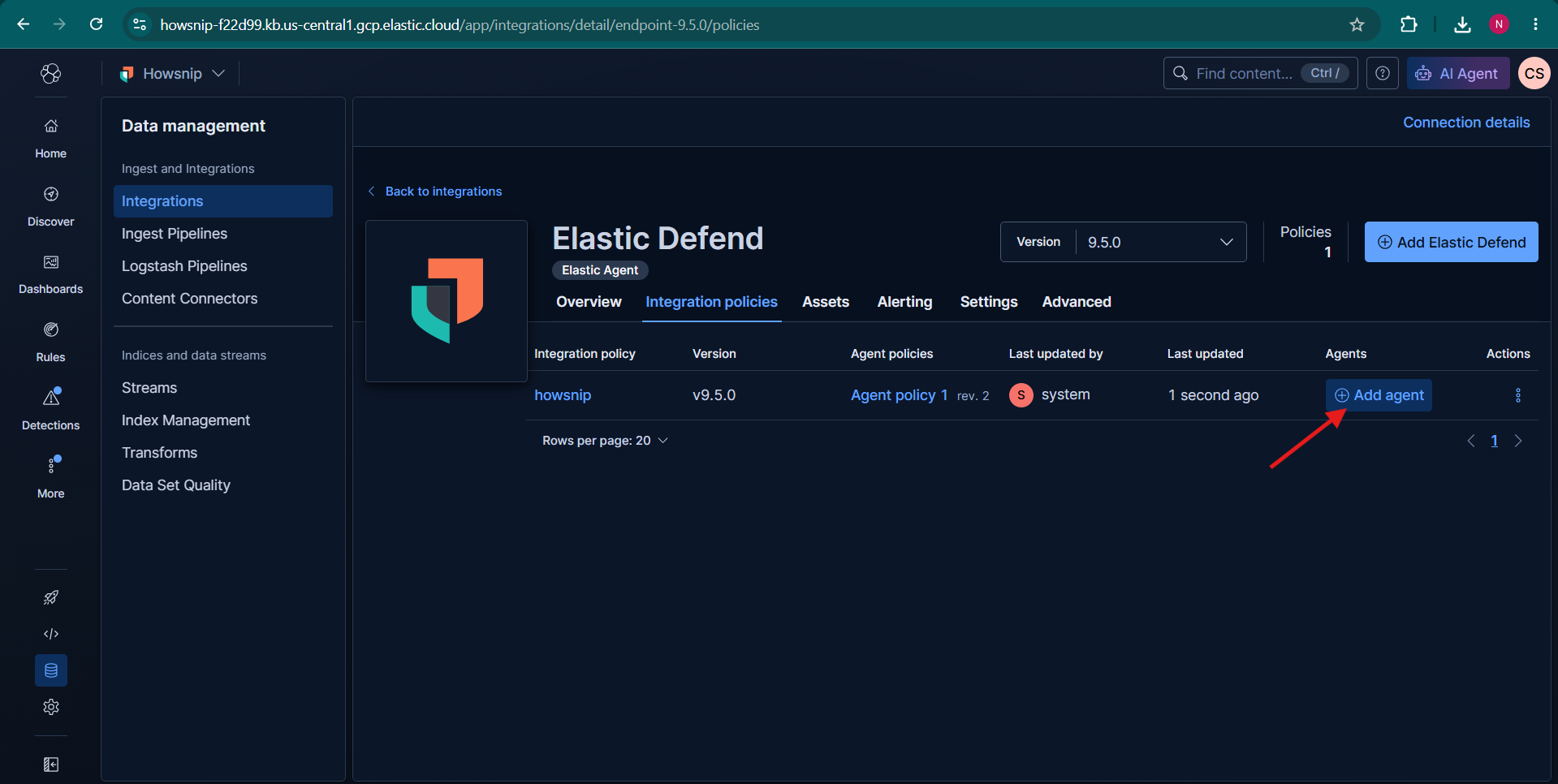Image resolution: width=1558 pixels, height=784 pixels.
Task: Click the Last updated column header
Action: (1205, 354)
